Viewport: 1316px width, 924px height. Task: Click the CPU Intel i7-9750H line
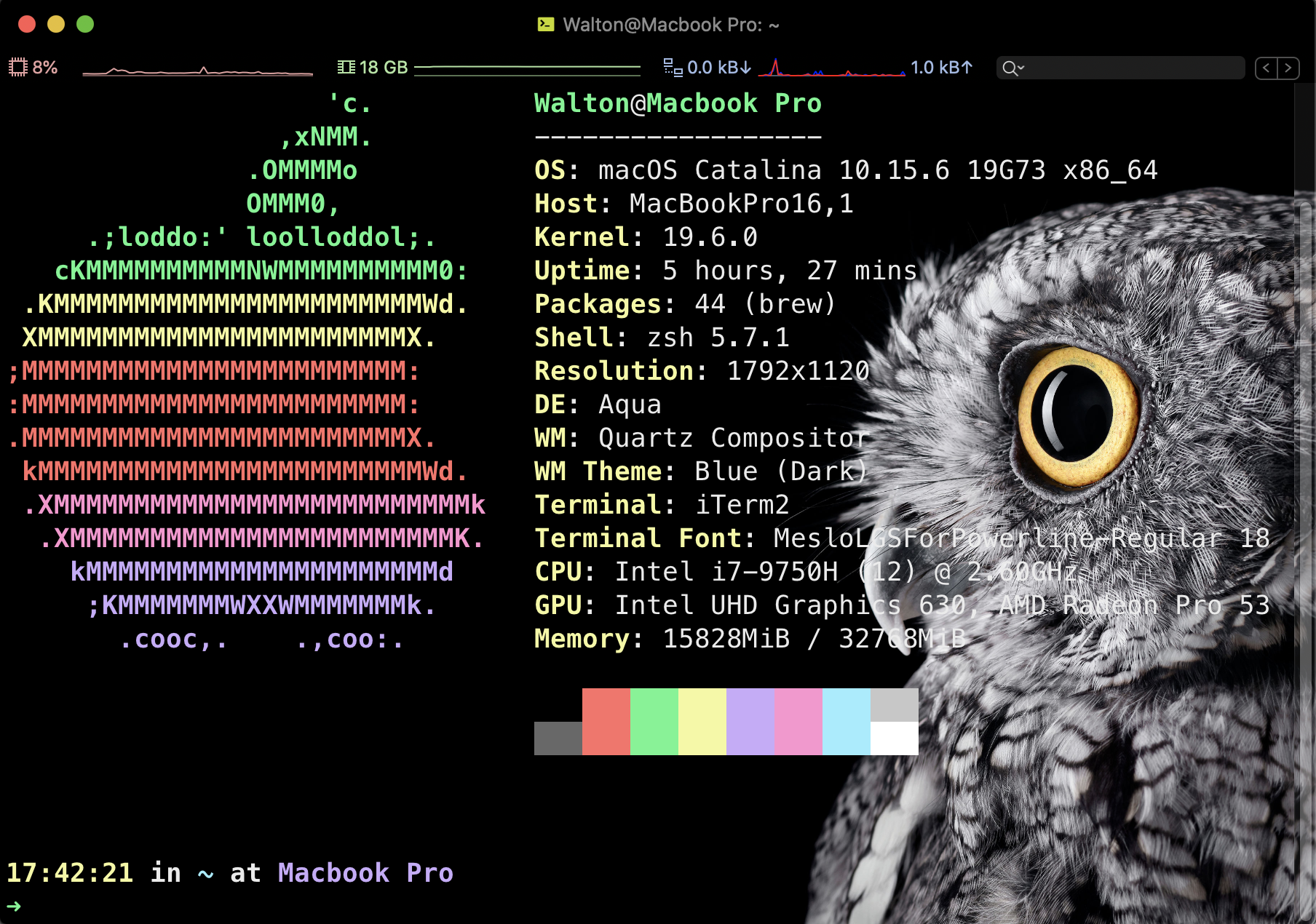click(806, 572)
